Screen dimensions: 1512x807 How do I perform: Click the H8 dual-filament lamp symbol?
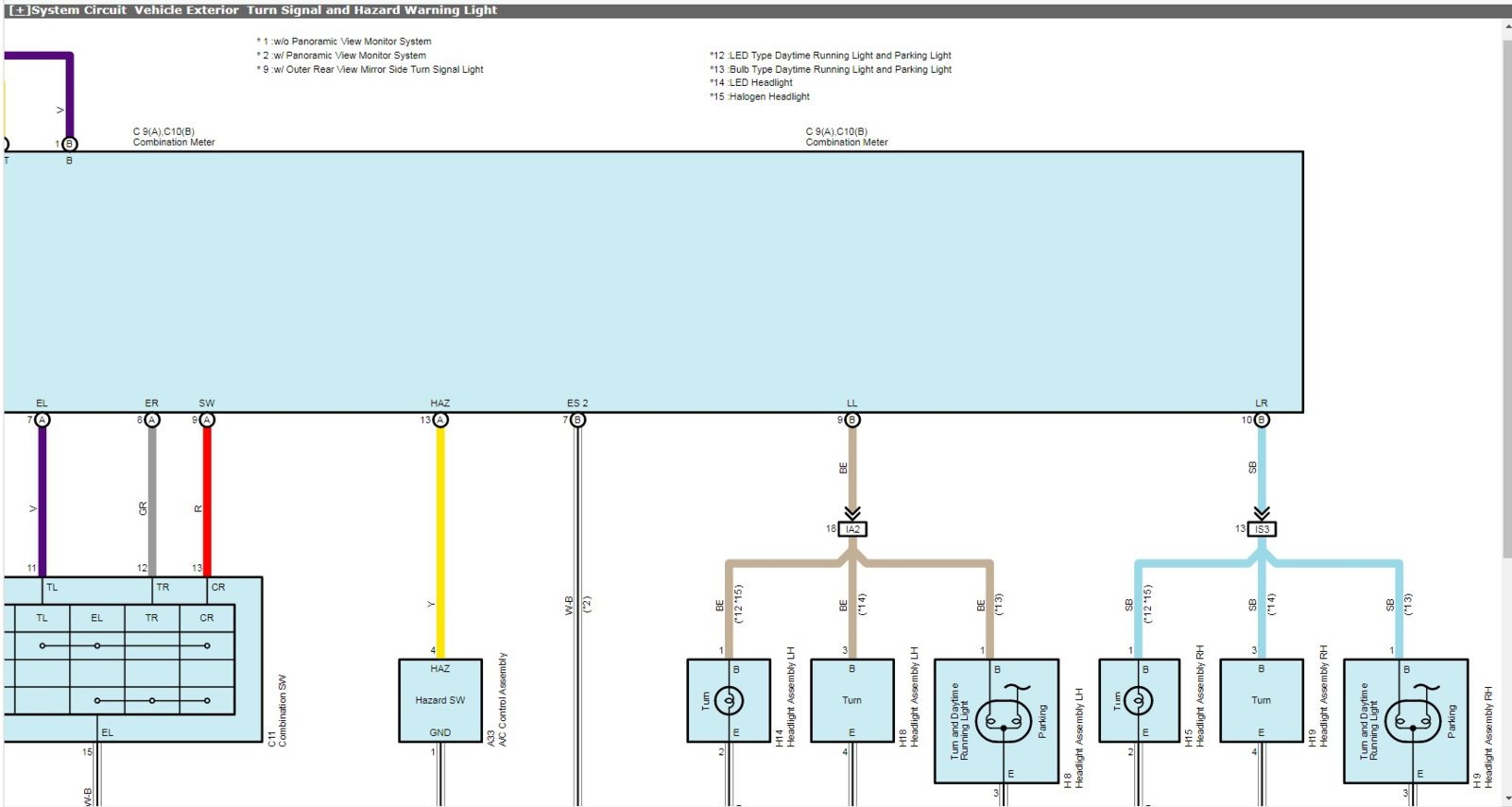coord(1003,722)
